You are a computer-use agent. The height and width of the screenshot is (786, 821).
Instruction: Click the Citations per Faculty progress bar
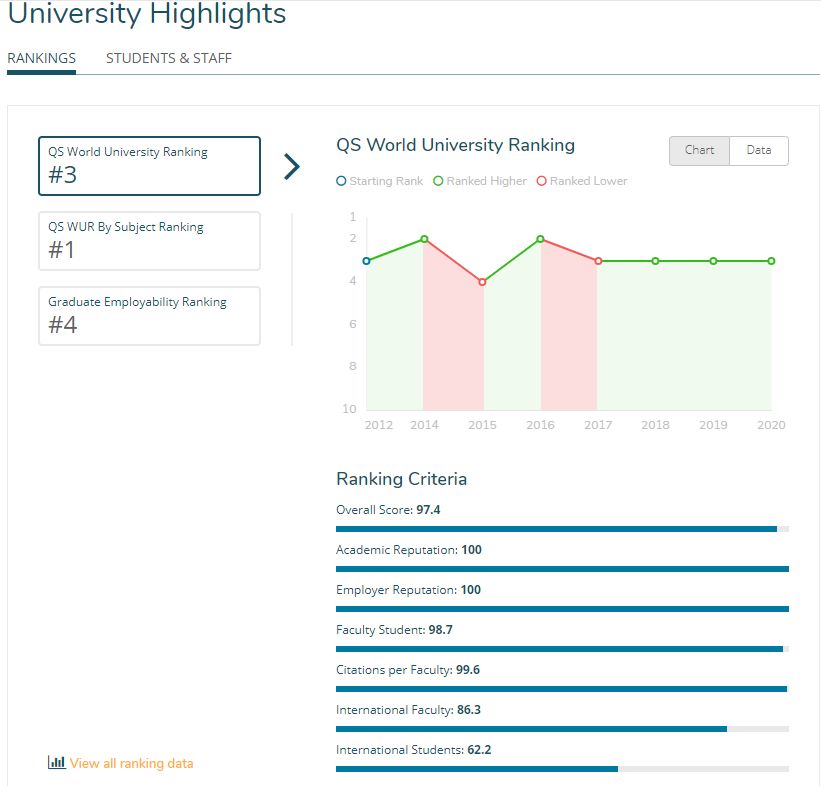point(562,689)
